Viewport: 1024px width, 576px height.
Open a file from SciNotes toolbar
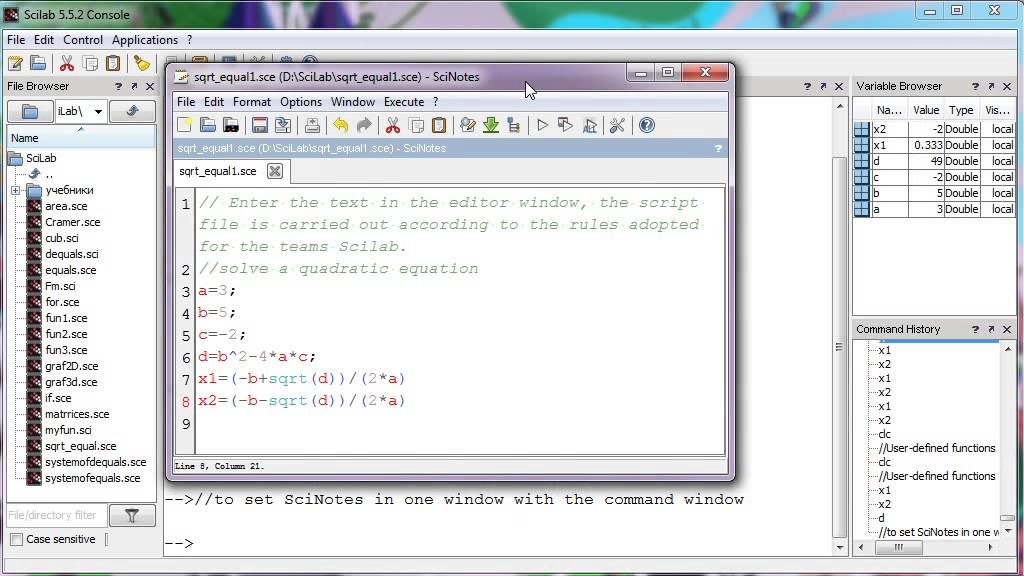click(208, 125)
